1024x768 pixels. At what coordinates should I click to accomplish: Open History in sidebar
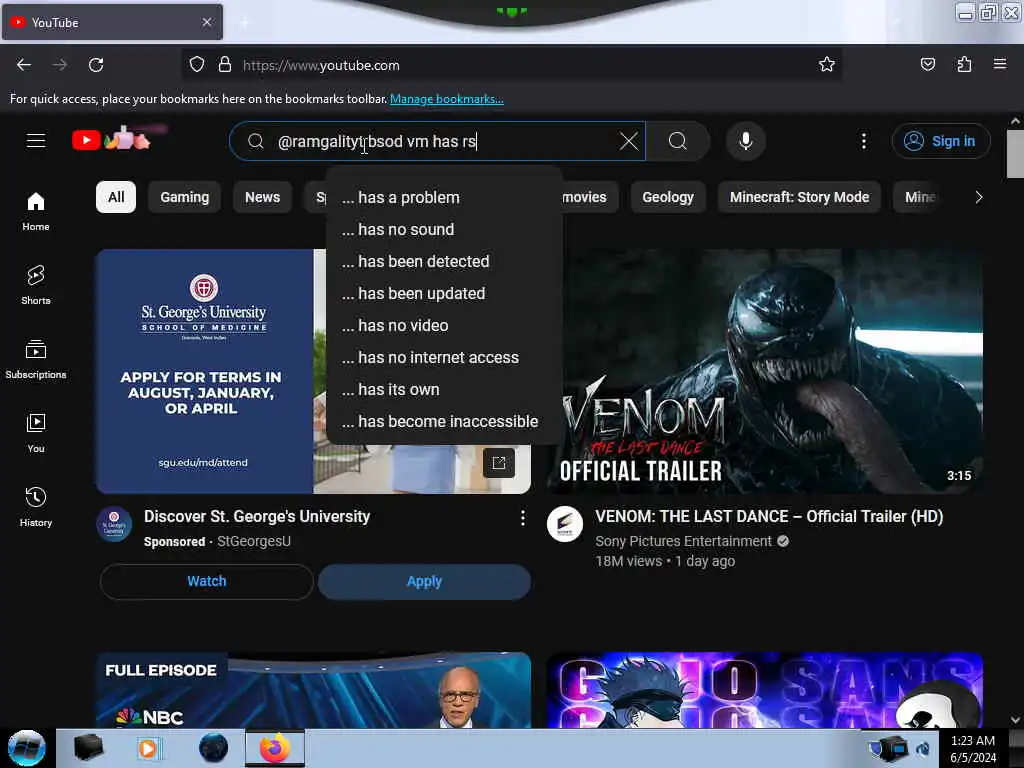point(36,507)
